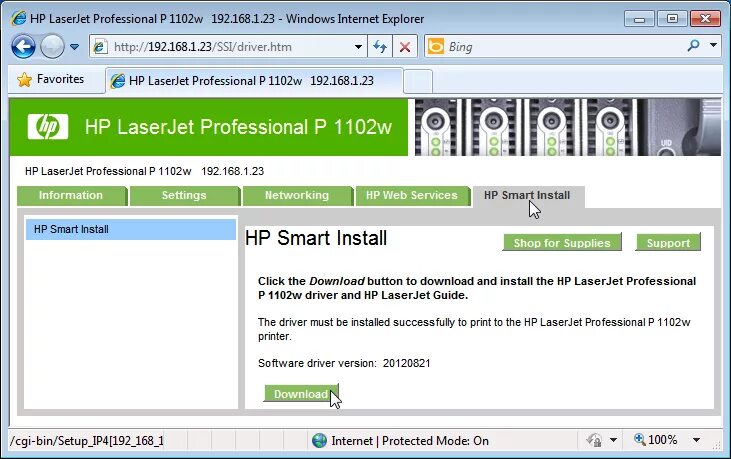Go back with the browser Back arrow
The width and height of the screenshot is (731, 459).
click(23, 47)
